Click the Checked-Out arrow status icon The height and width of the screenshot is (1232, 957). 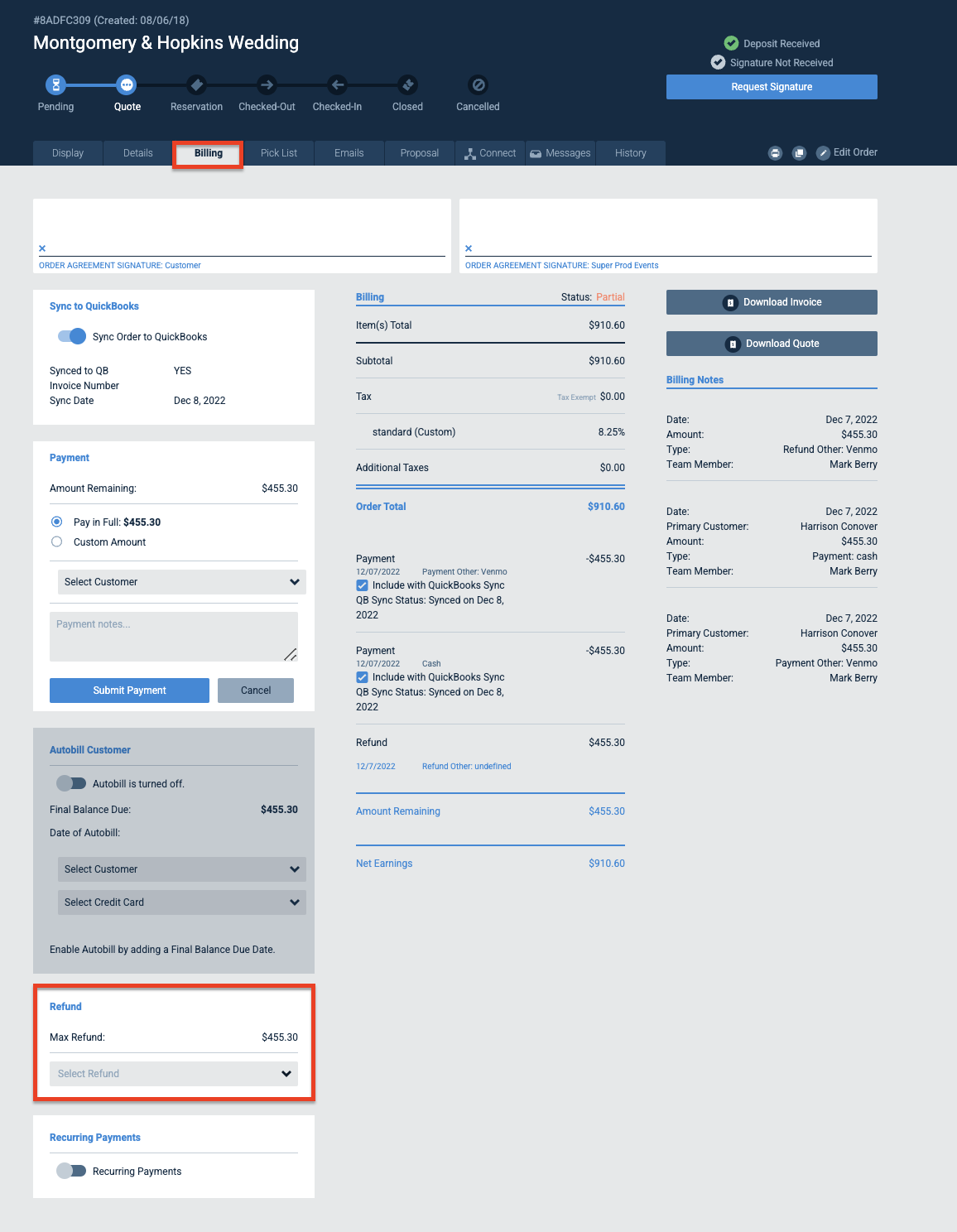pyautogui.click(x=267, y=84)
